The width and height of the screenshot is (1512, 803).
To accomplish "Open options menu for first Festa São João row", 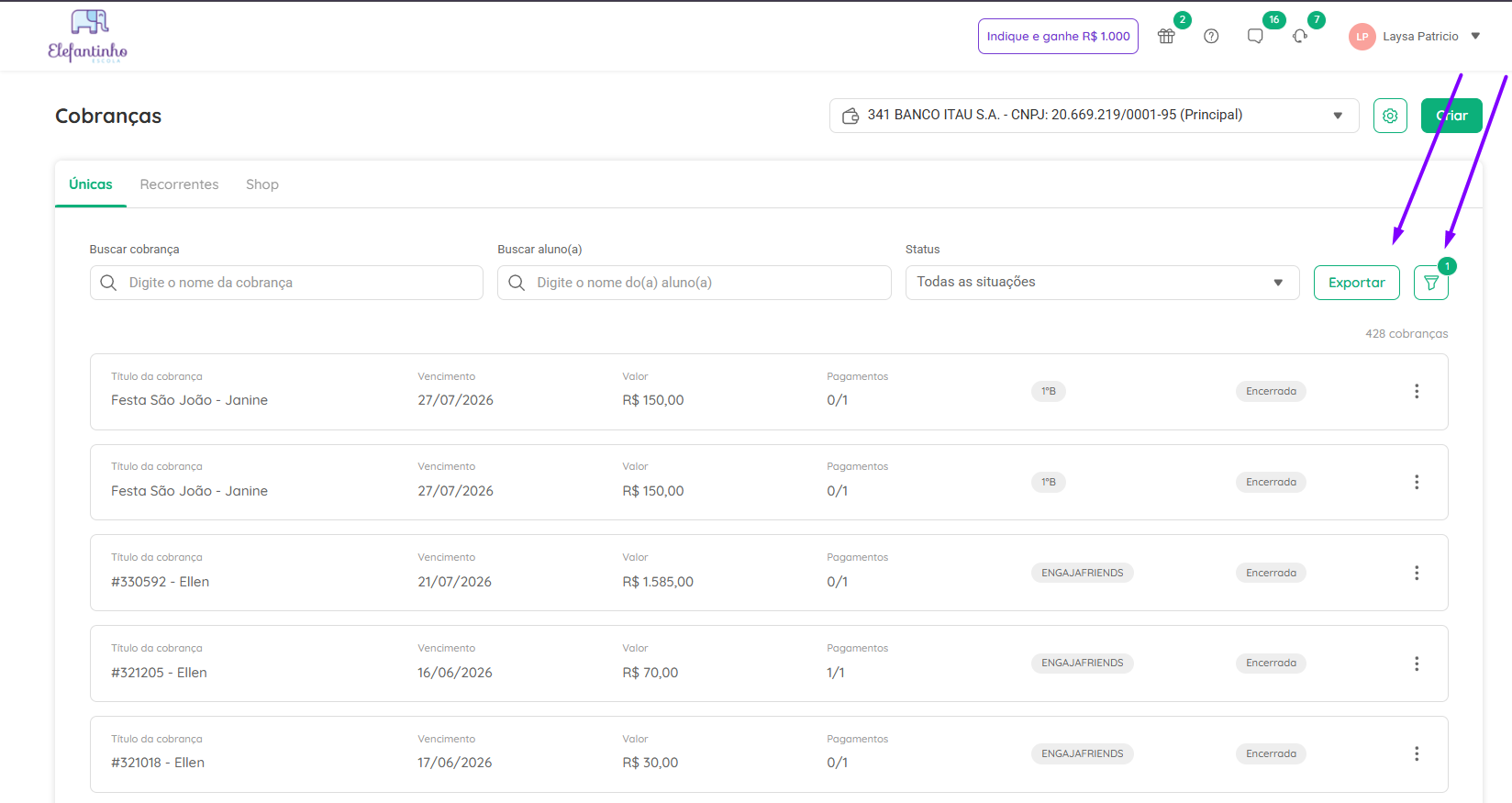I will click(x=1417, y=392).
